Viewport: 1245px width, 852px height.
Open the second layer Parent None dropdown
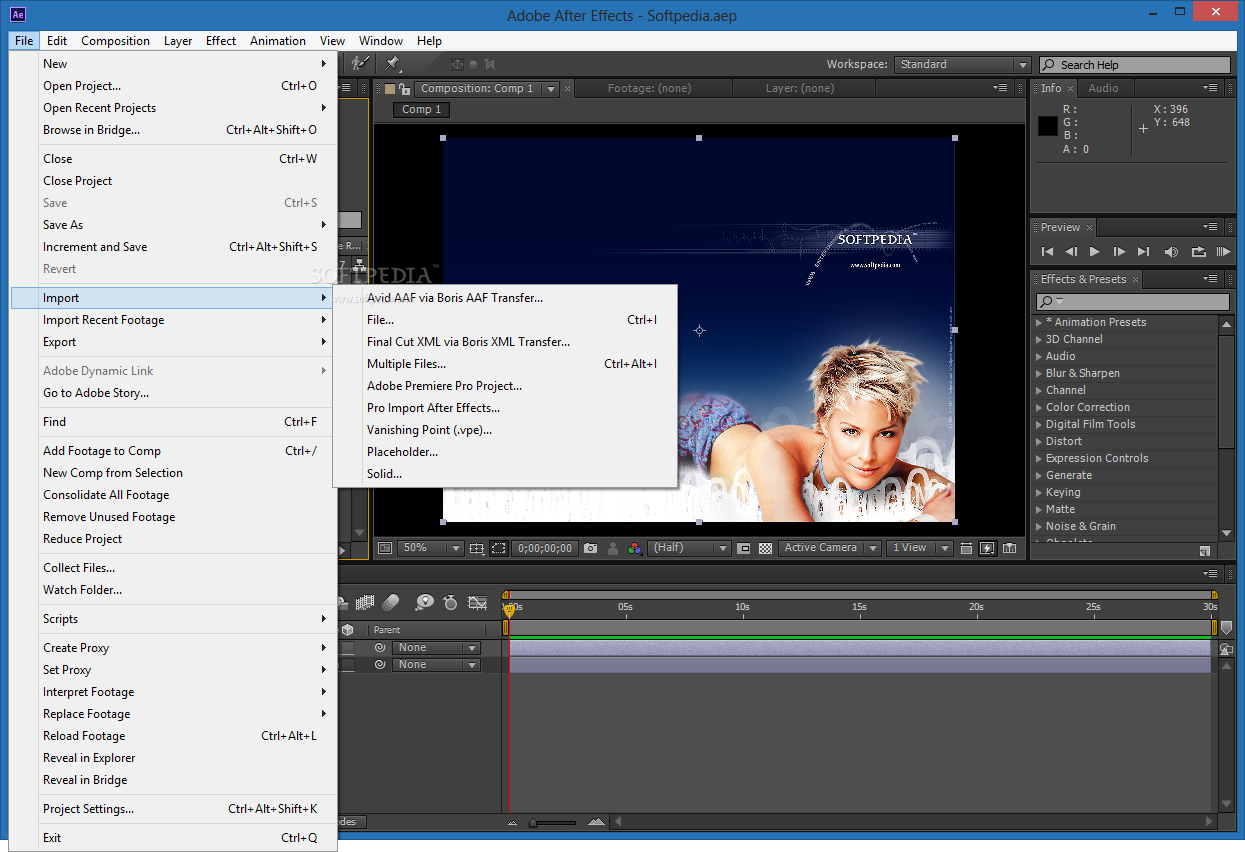point(436,664)
